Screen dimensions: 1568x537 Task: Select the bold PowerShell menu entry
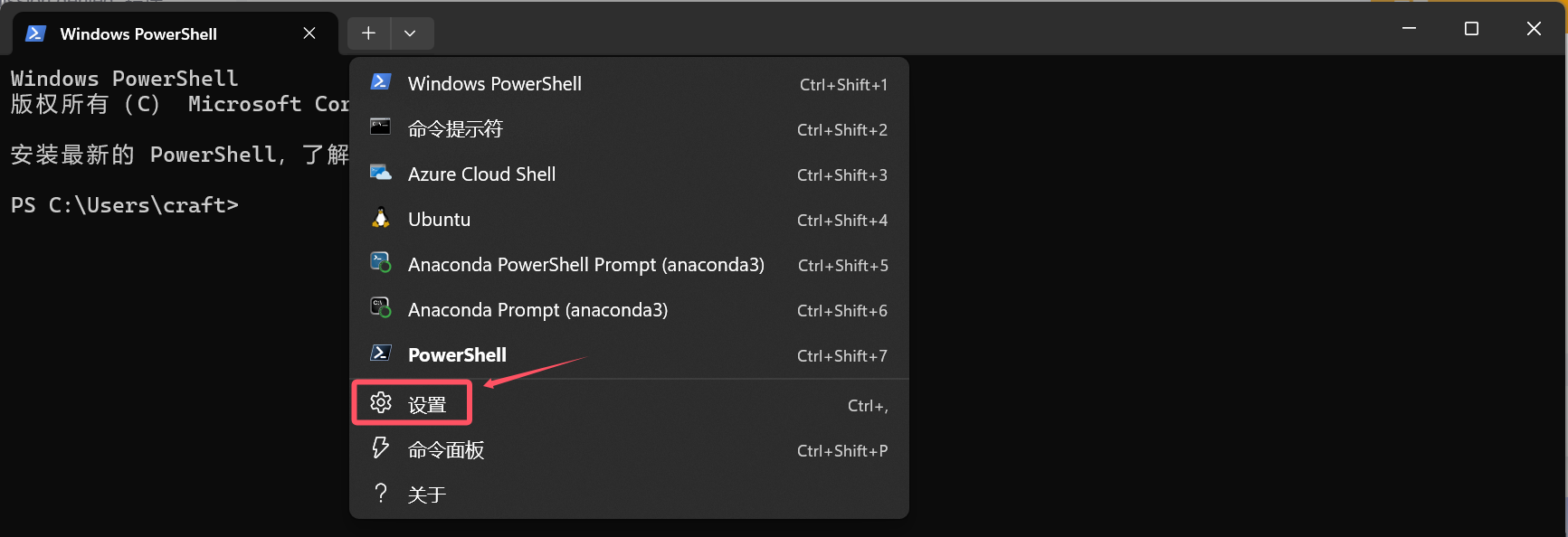629,355
